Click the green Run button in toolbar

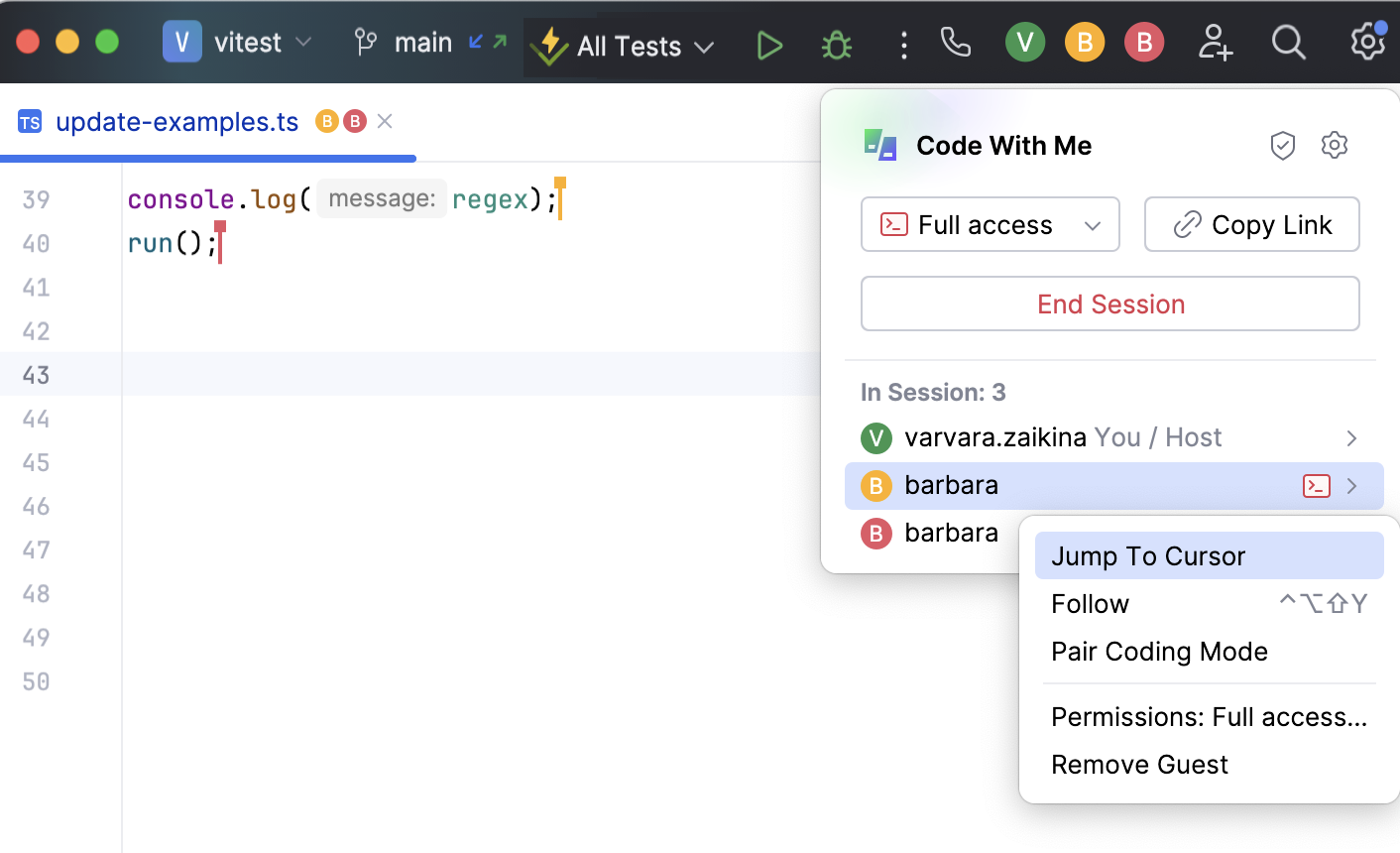pyautogui.click(x=769, y=46)
